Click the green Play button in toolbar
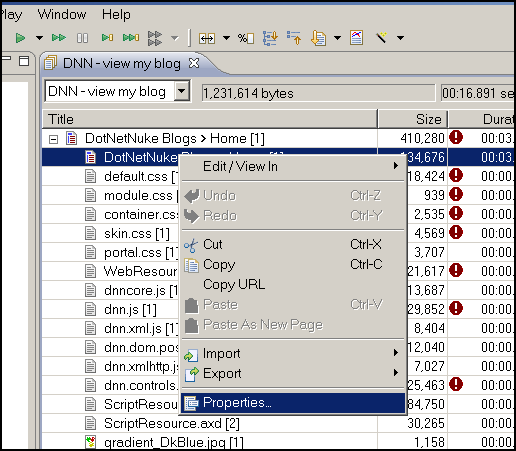Screen dimensions: 516x451 (21, 38)
